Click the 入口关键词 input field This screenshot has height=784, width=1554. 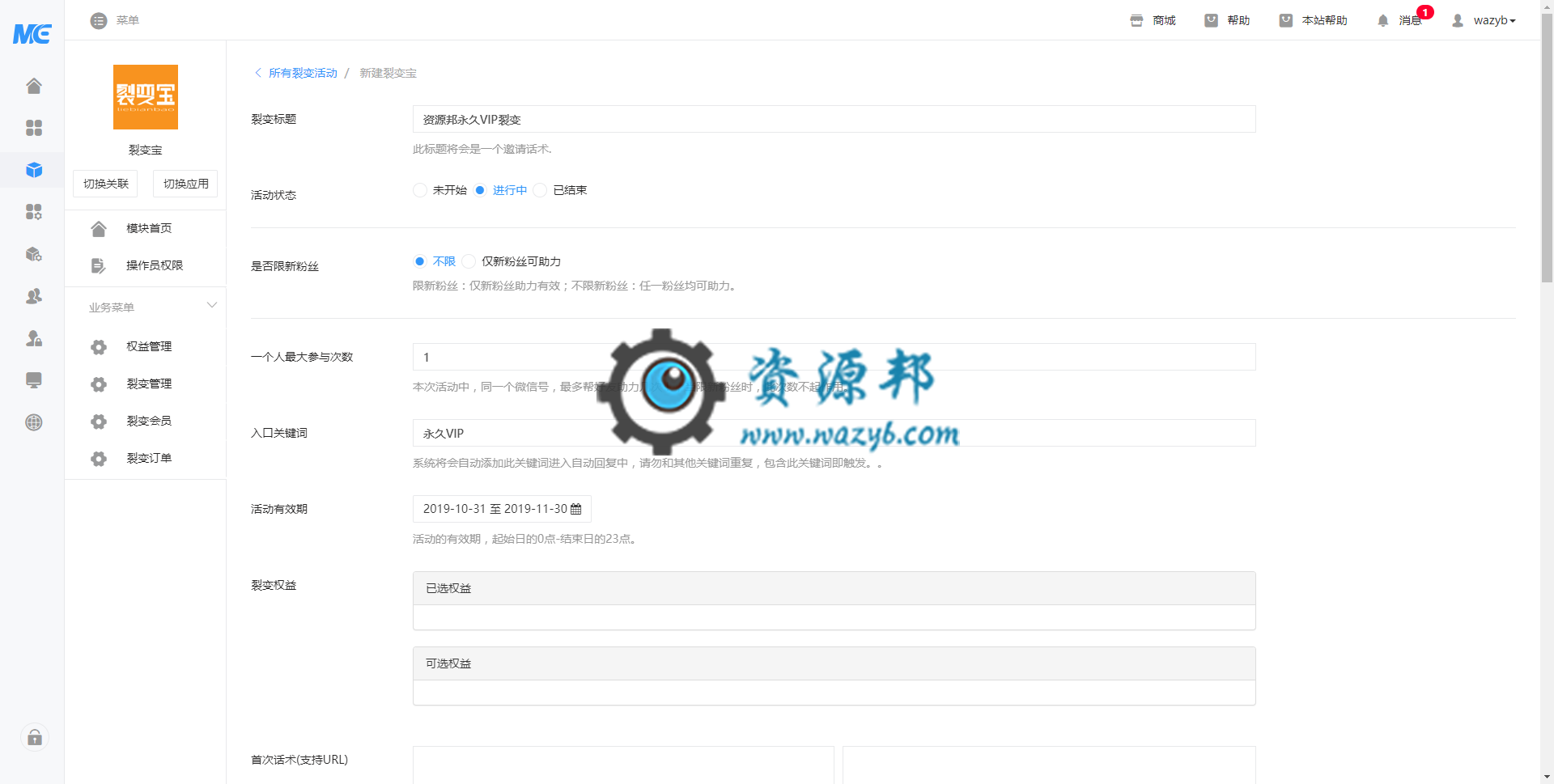point(834,433)
